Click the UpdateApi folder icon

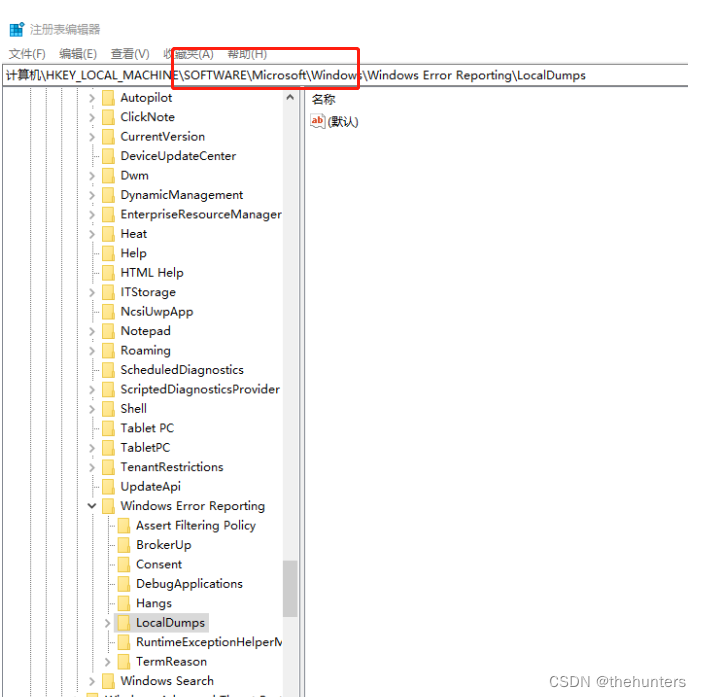pyautogui.click(x=108, y=487)
